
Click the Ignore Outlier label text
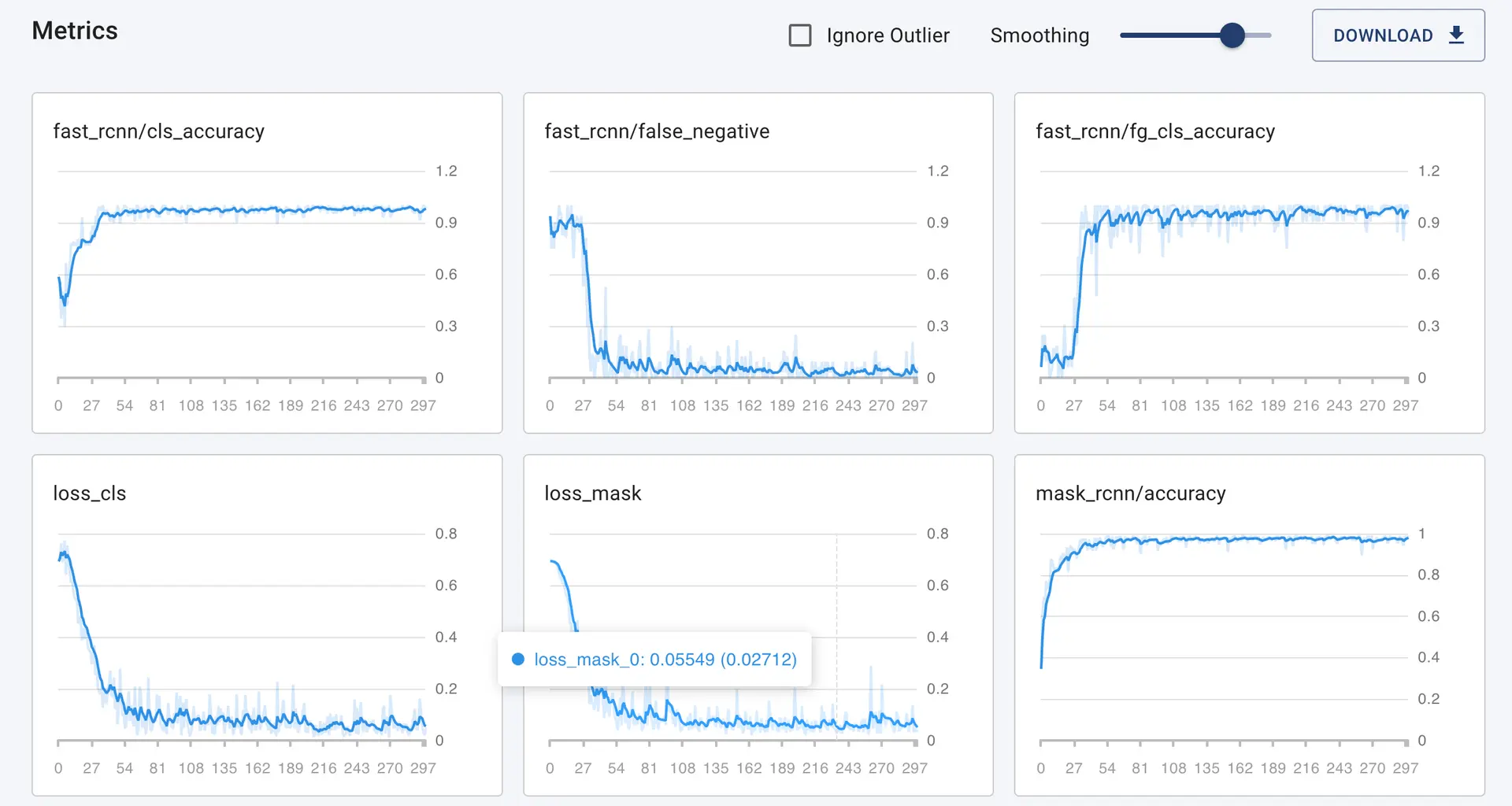888,35
